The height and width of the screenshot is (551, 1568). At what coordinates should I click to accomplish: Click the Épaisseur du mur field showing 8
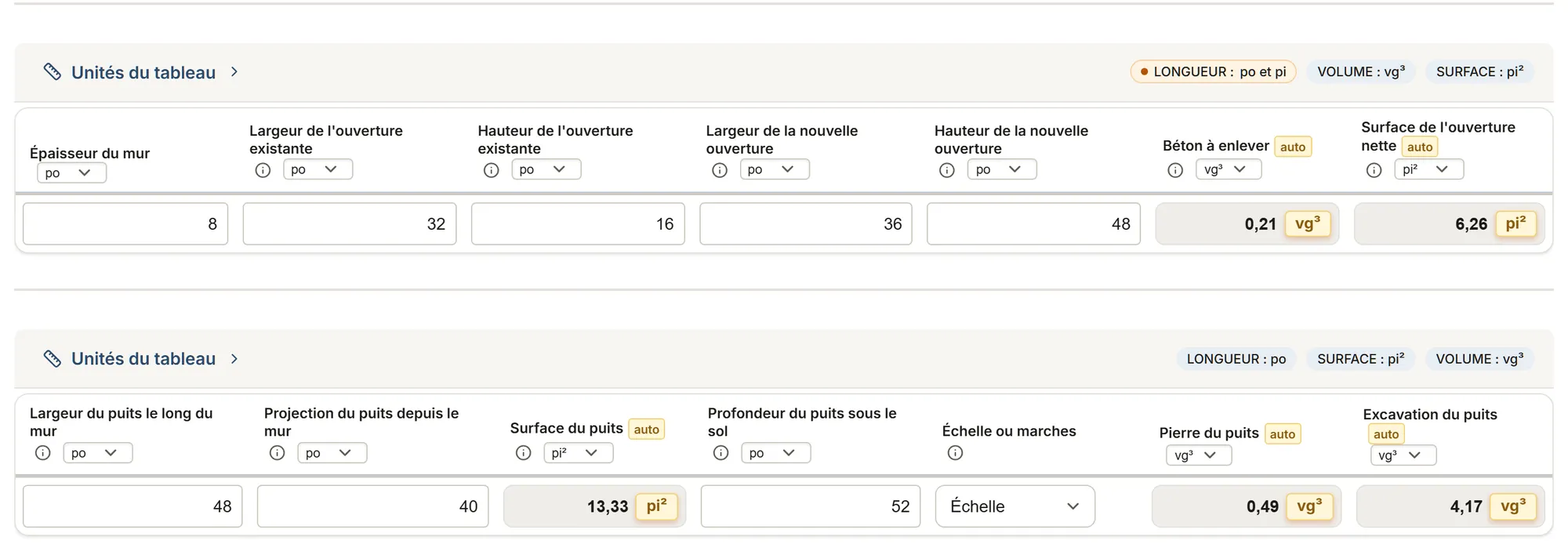click(125, 224)
